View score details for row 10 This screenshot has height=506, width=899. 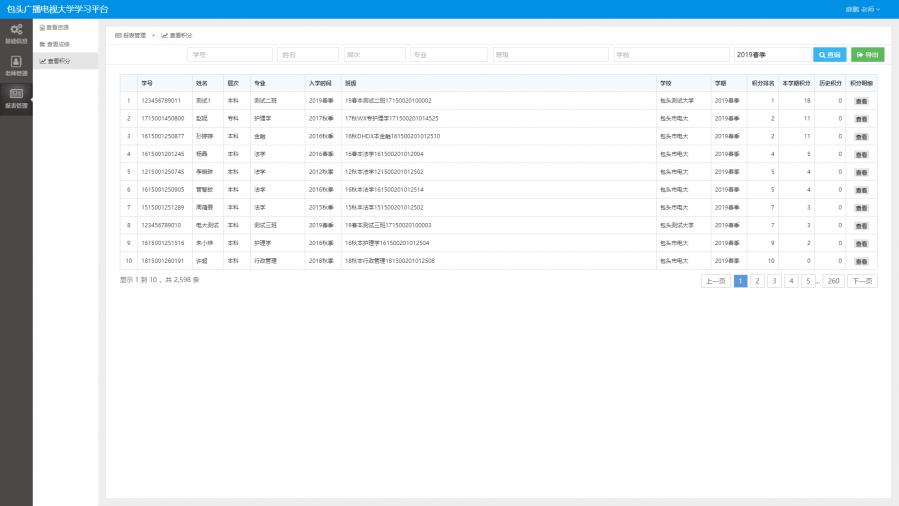860,260
